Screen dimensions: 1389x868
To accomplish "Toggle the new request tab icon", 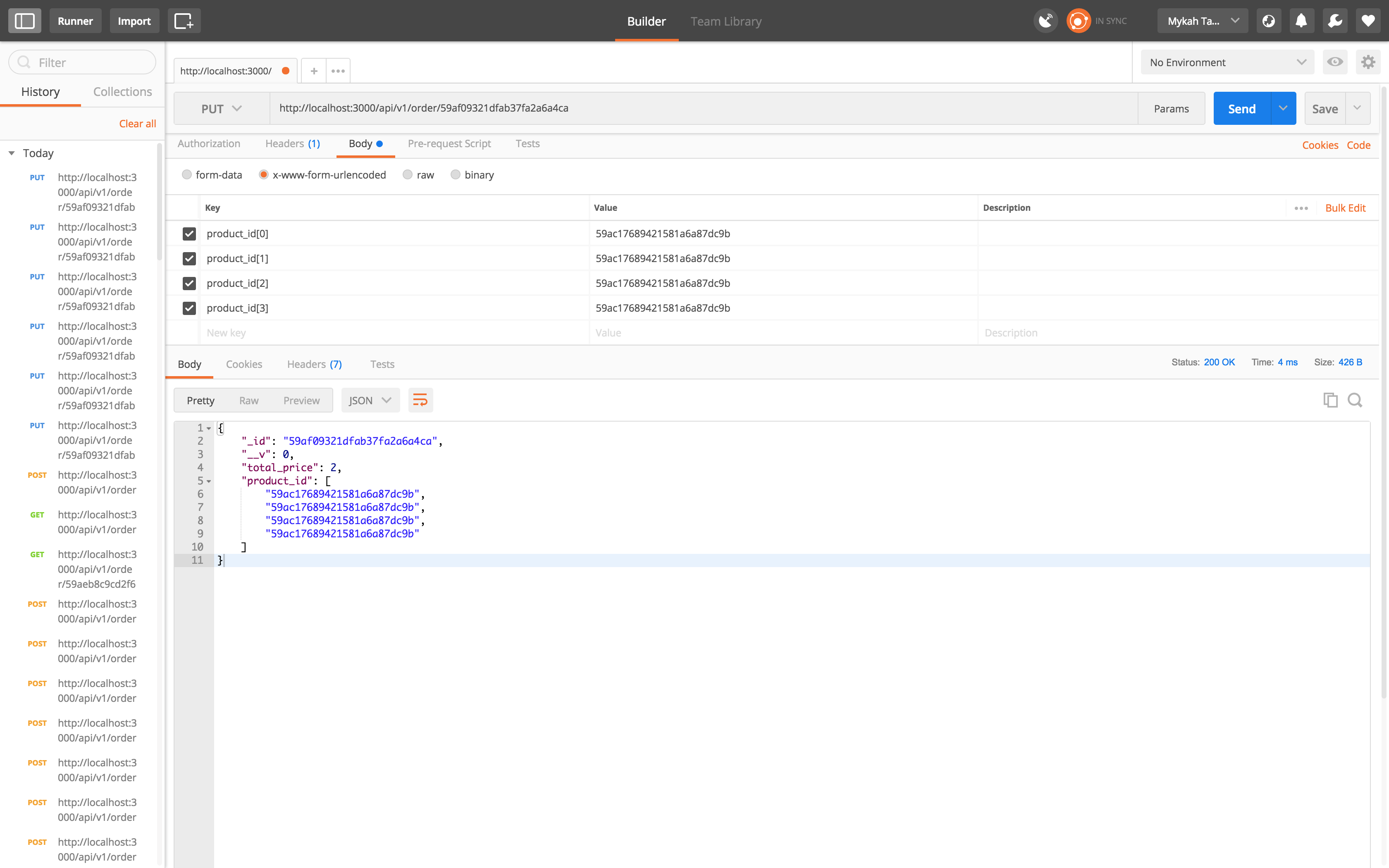I will point(313,69).
